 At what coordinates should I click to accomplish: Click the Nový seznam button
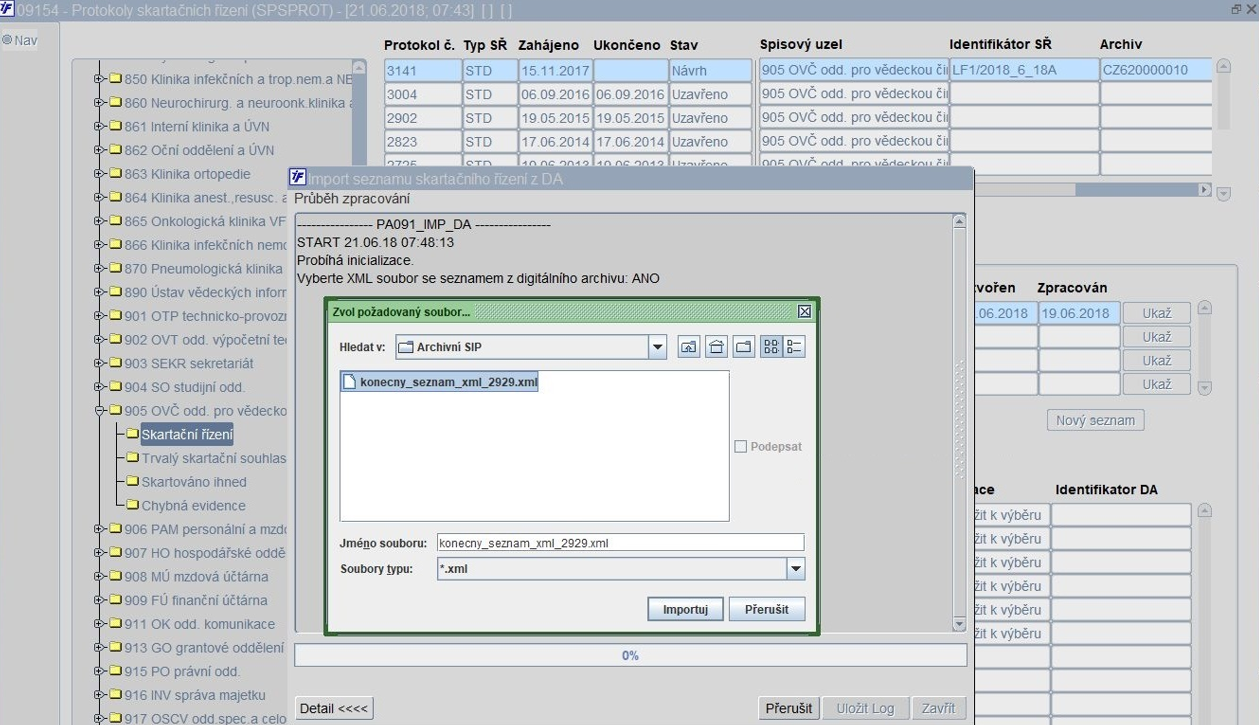1096,420
